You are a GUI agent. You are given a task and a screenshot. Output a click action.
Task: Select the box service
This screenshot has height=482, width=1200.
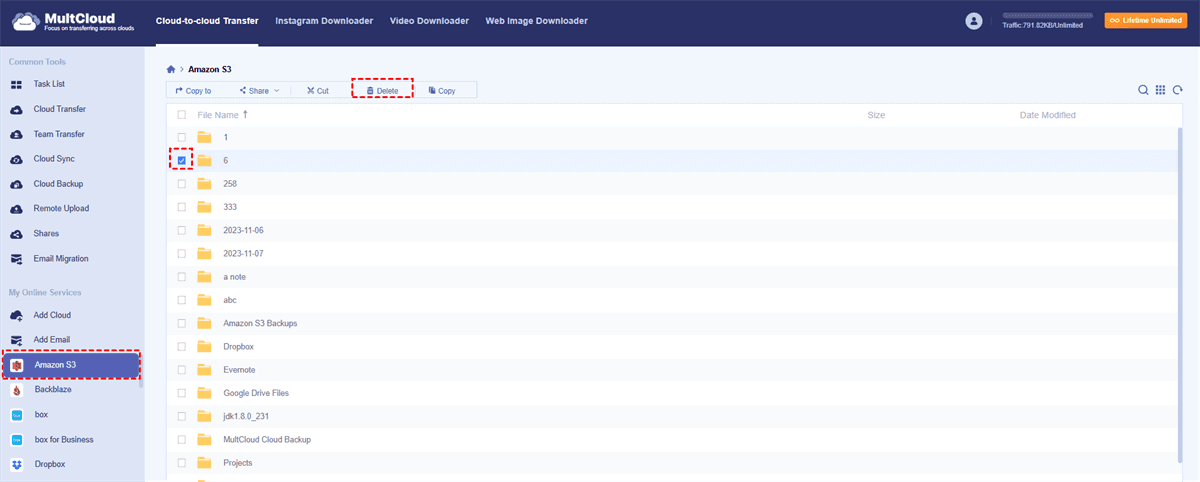pos(41,415)
